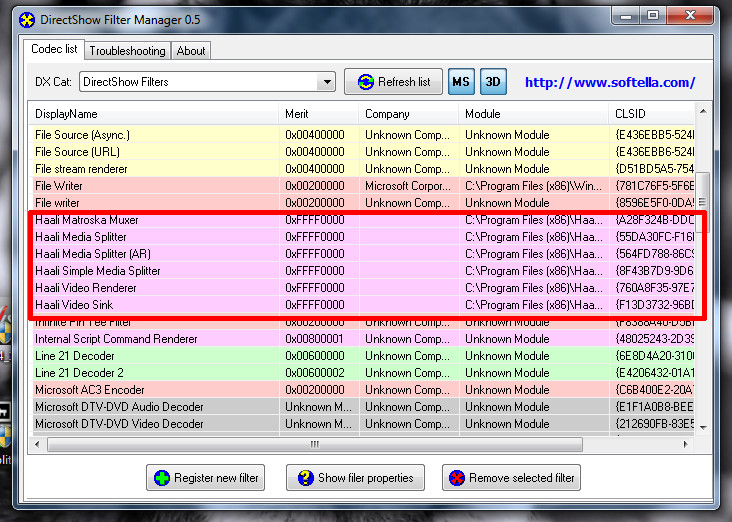Select the Haali Media Splitter (AR) row
The height and width of the screenshot is (522, 732).
(x=363, y=254)
